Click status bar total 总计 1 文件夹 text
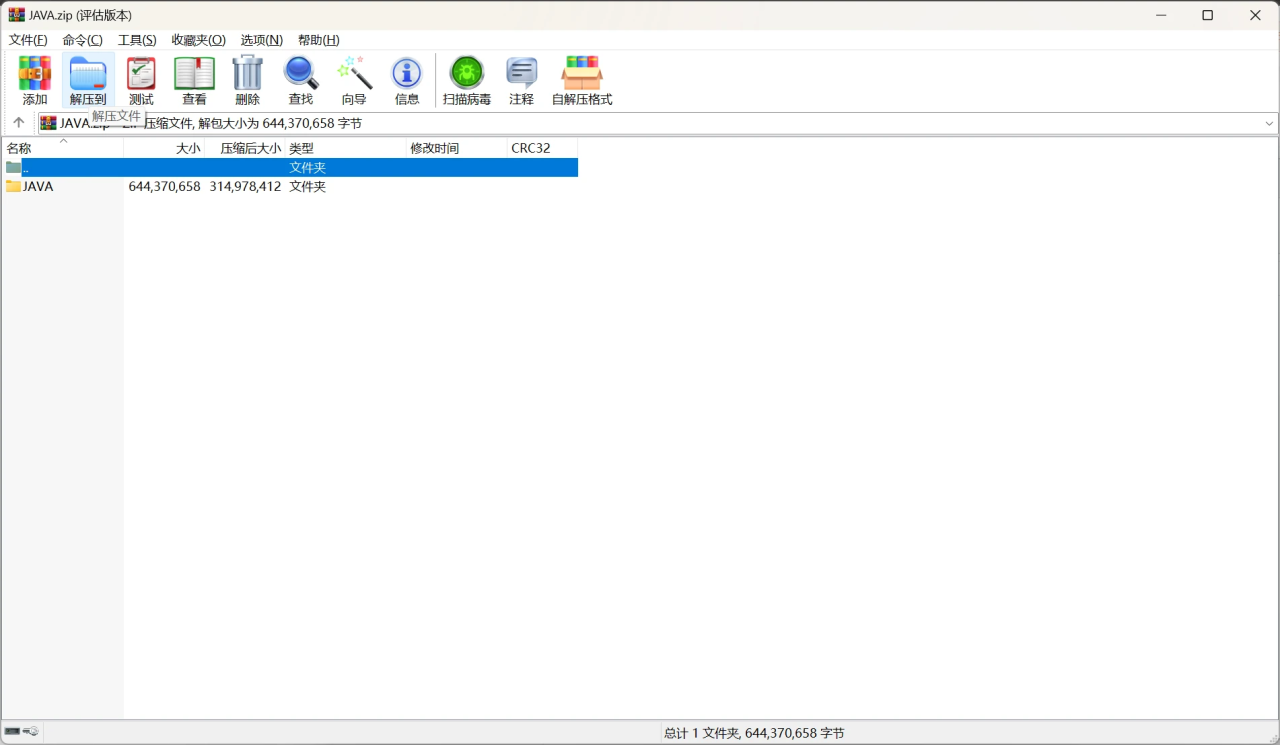1280x745 pixels. coord(754,733)
